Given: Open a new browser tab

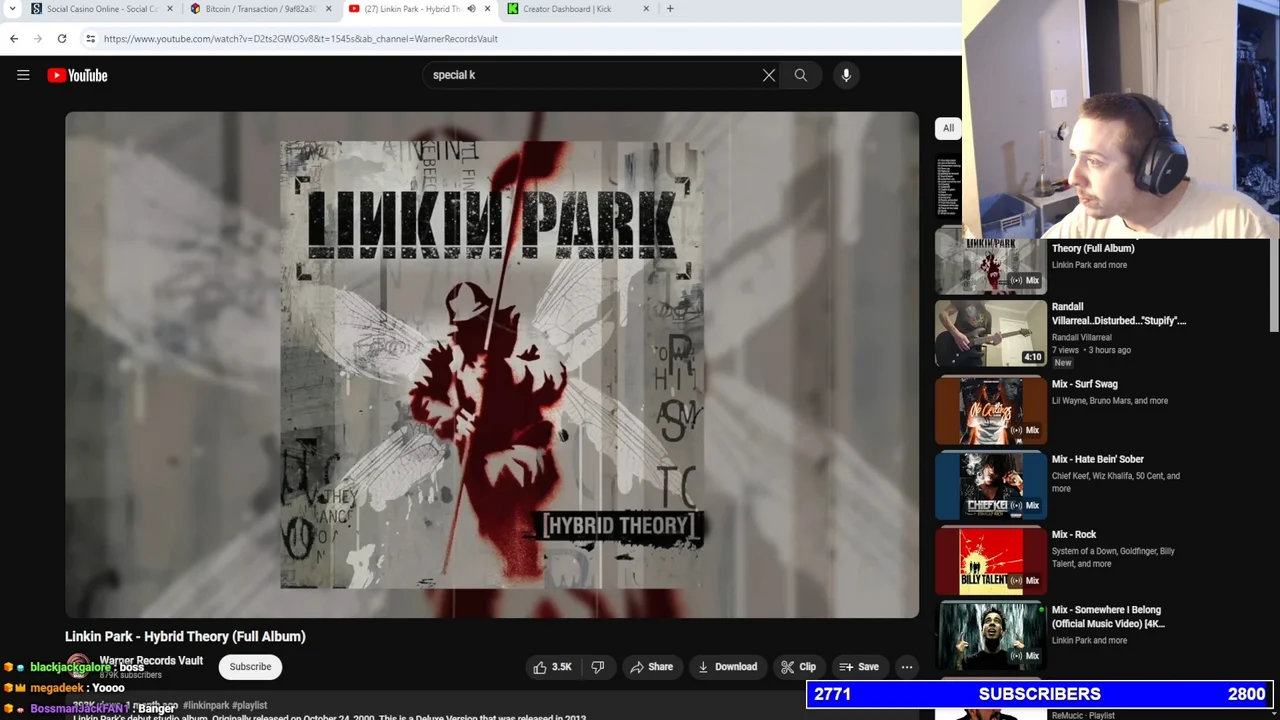Looking at the screenshot, I should click(670, 9).
